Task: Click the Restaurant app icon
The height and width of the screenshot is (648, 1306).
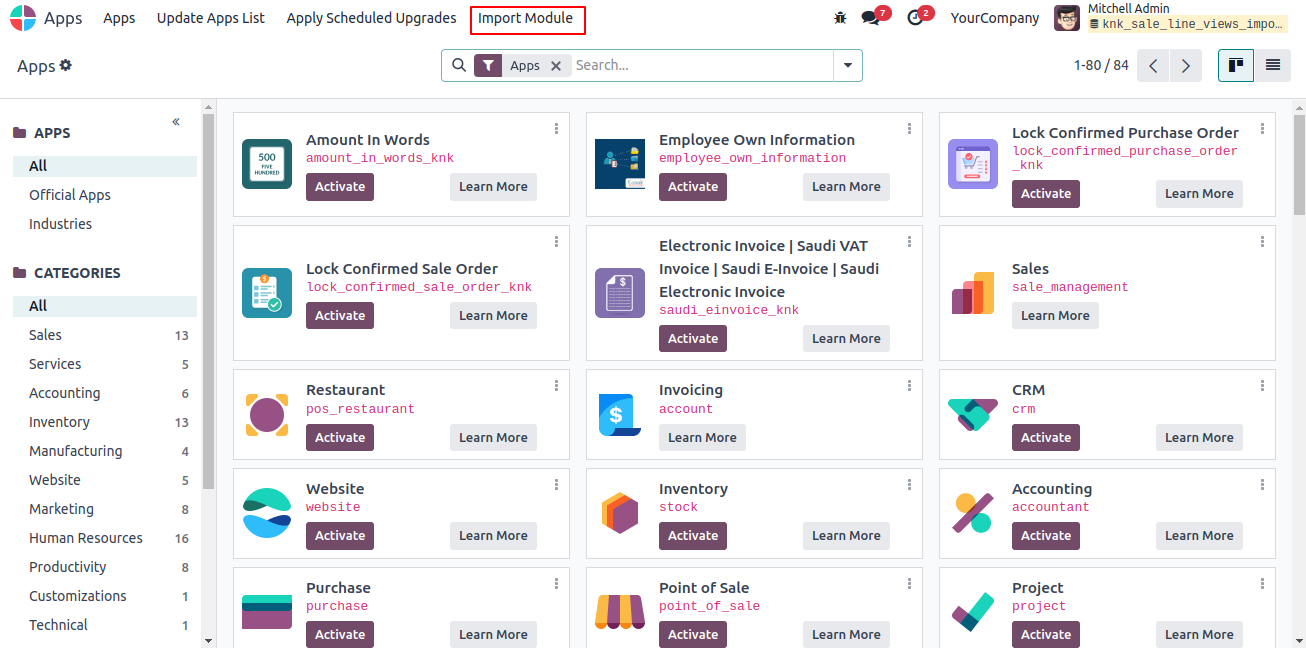Action: [x=267, y=414]
